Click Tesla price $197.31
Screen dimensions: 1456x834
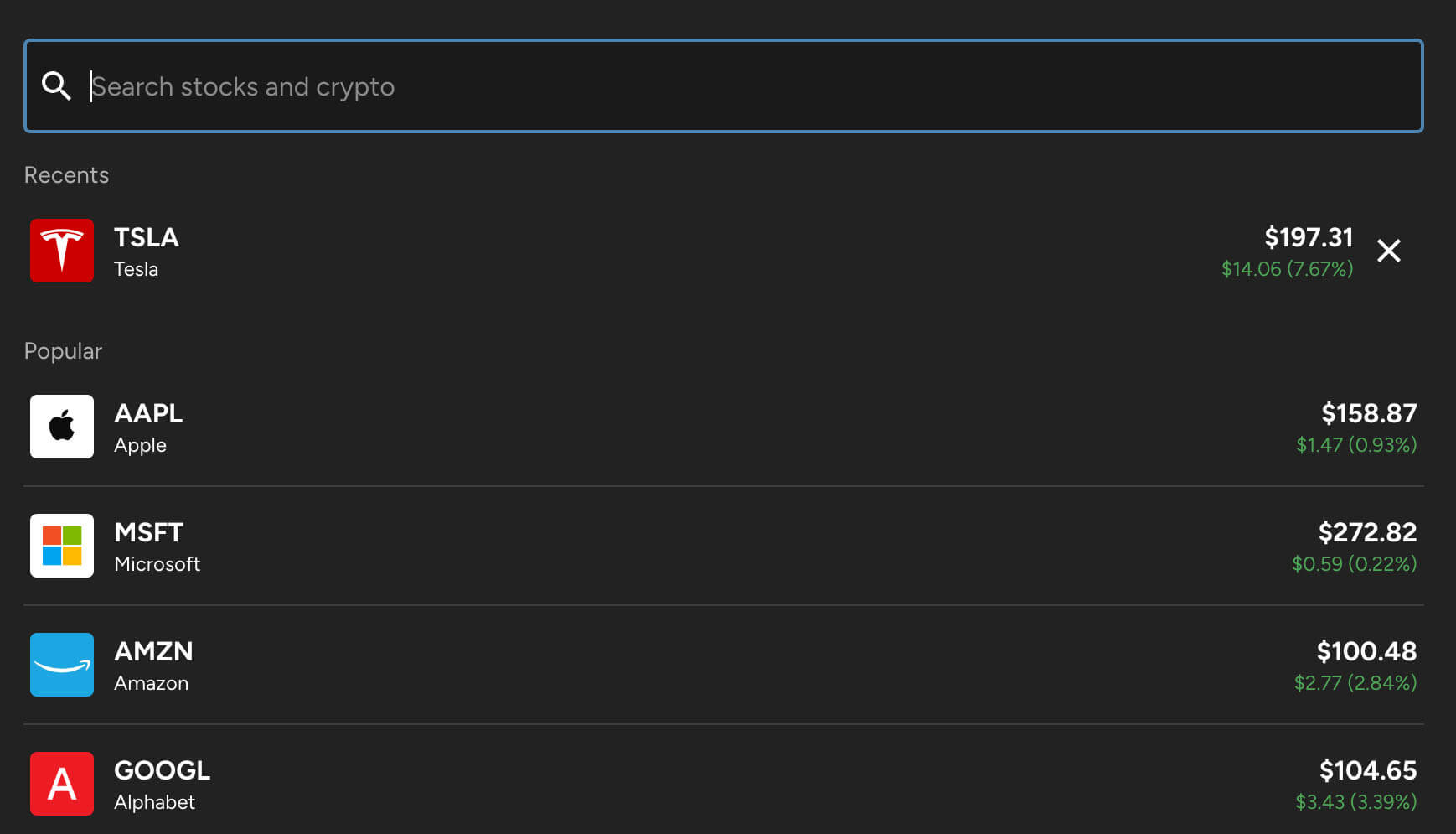[x=1309, y=237]
